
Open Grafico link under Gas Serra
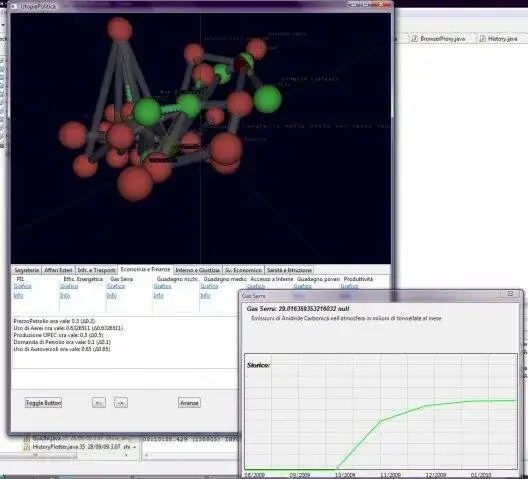pyautogui.click(x=116, y=286)
